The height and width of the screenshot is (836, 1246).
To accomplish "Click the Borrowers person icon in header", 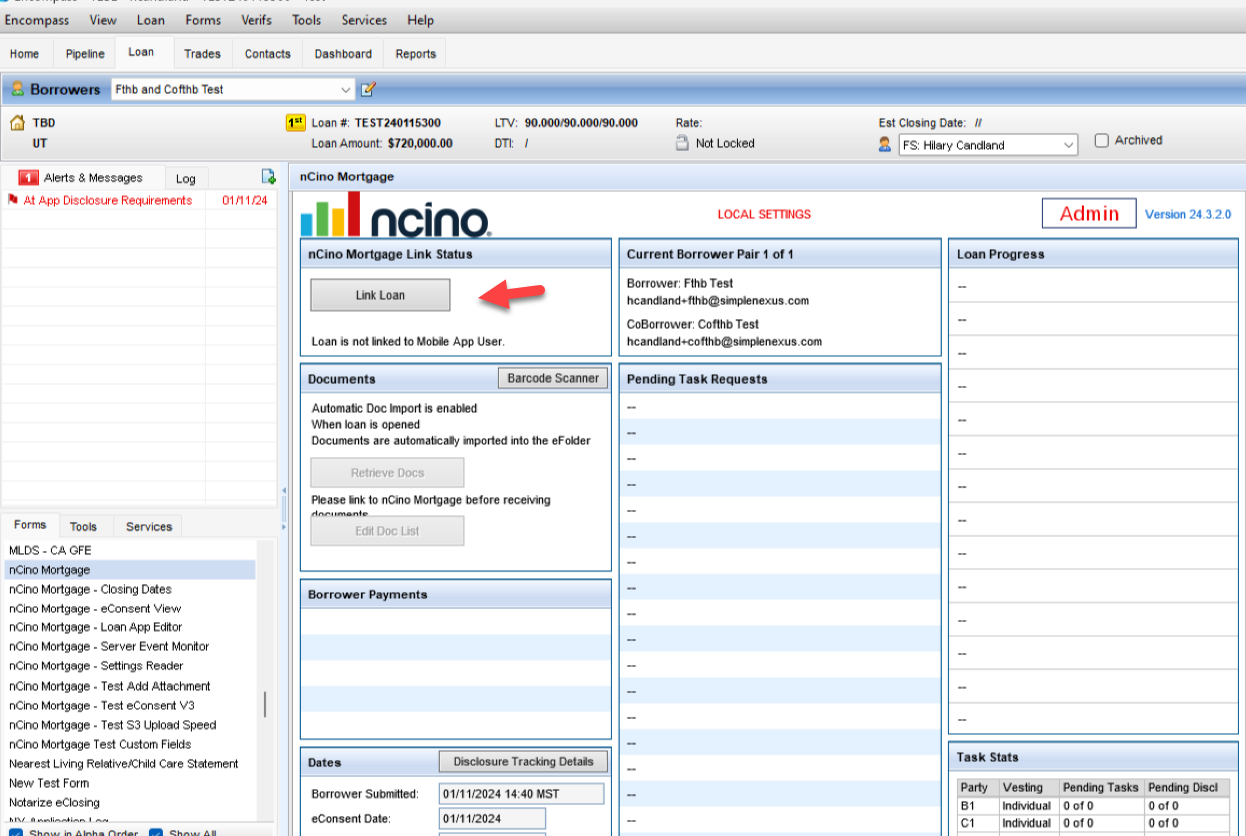I will click(17, 89).
